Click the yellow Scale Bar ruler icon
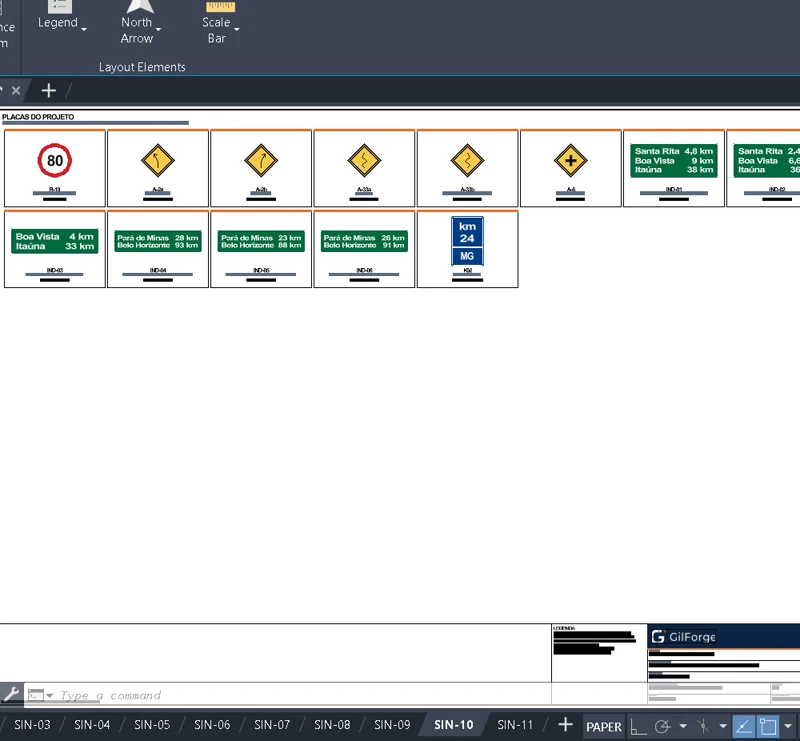Image resolution: width=800 pixels, height=741 pixels. coord(220,6)
